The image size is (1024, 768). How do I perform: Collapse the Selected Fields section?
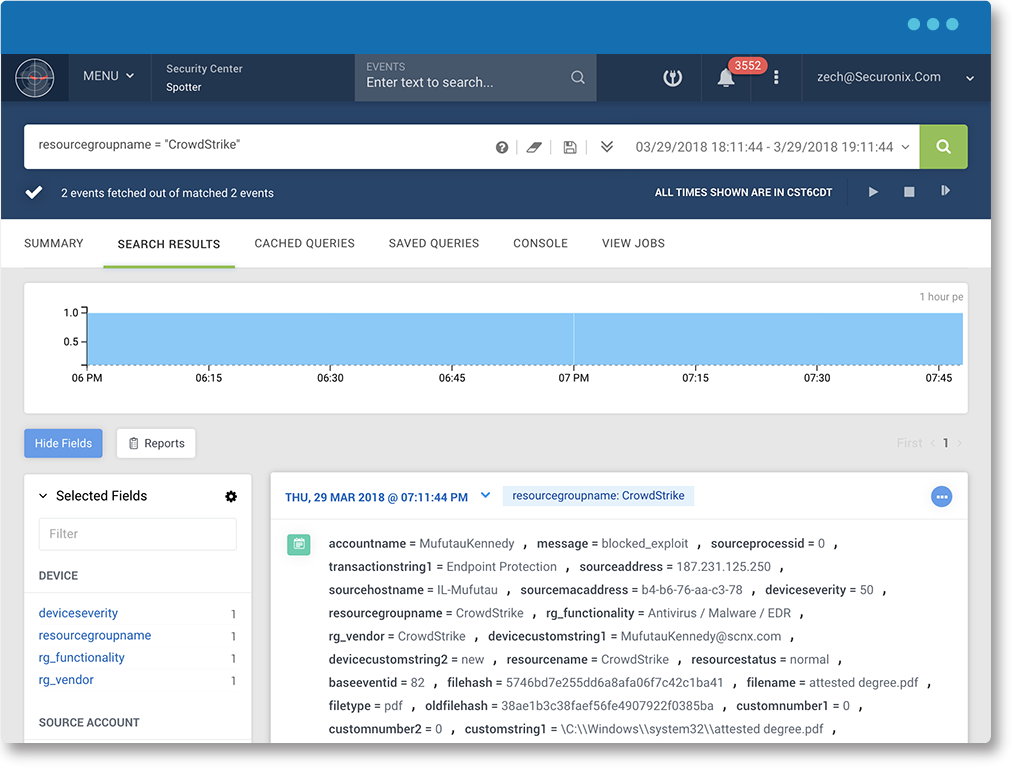[43, 496]
